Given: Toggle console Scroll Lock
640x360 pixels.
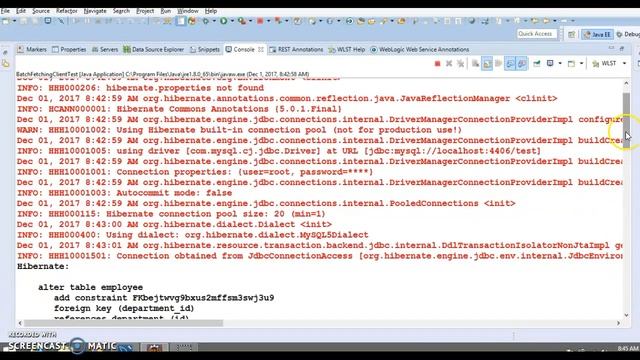Looking at the screenshot, I should pyautogui.click(x=487, y=64).
